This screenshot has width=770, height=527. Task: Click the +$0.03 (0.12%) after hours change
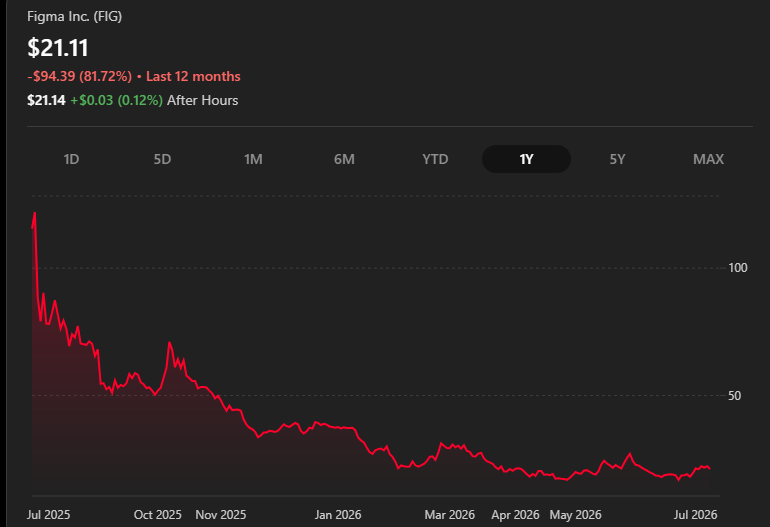(x=116, y=101)
